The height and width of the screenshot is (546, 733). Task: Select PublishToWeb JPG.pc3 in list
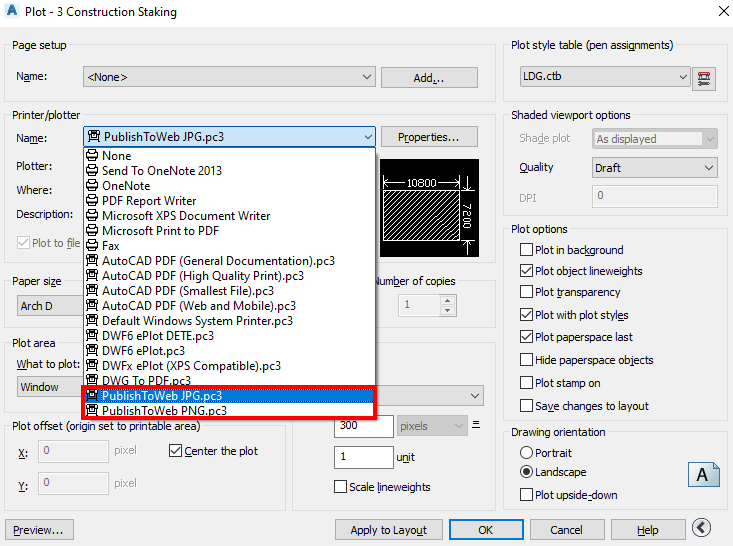tap(230, 395)
